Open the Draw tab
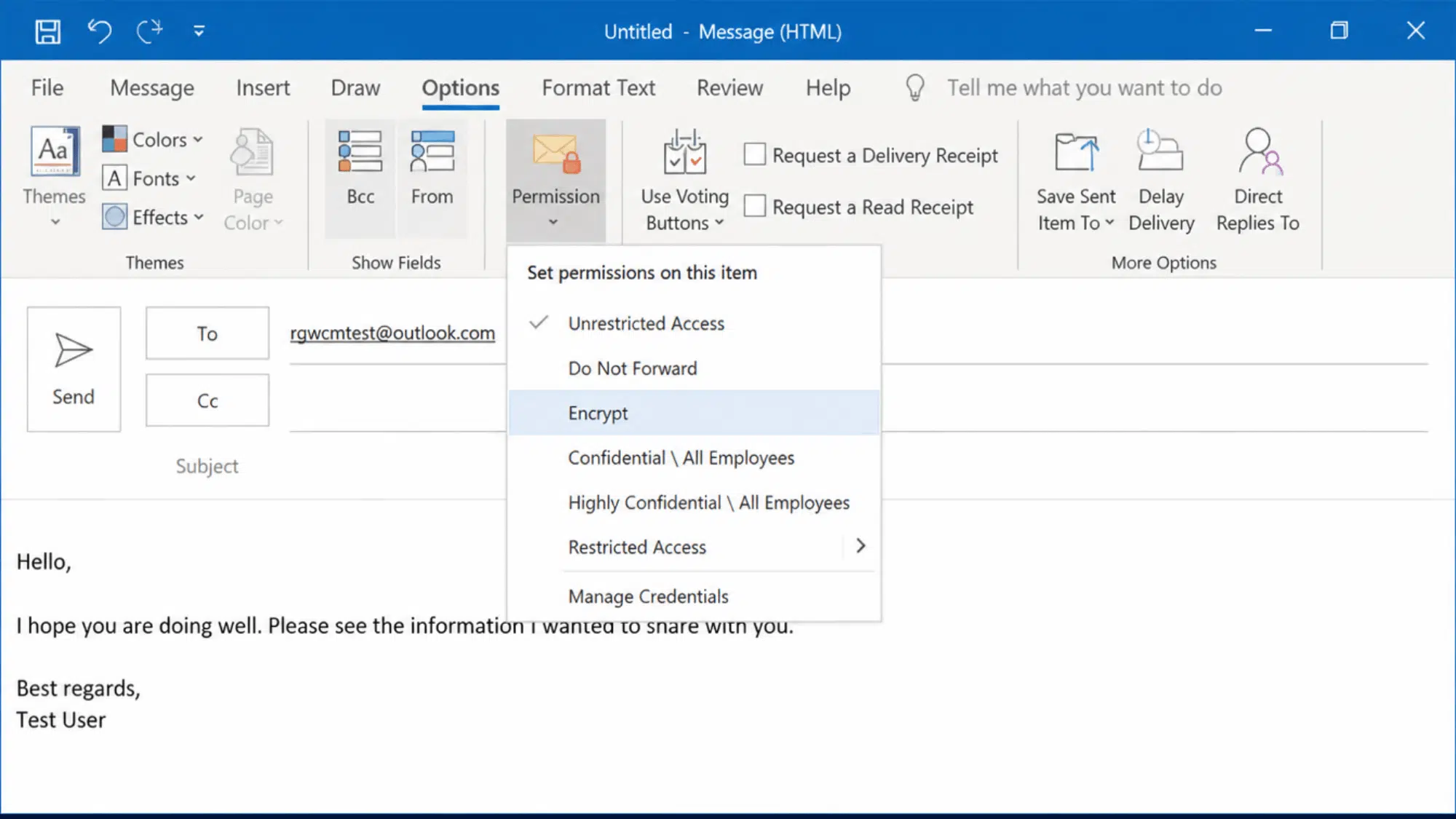The image size is (1456, 819). click(x=355, y=88)
